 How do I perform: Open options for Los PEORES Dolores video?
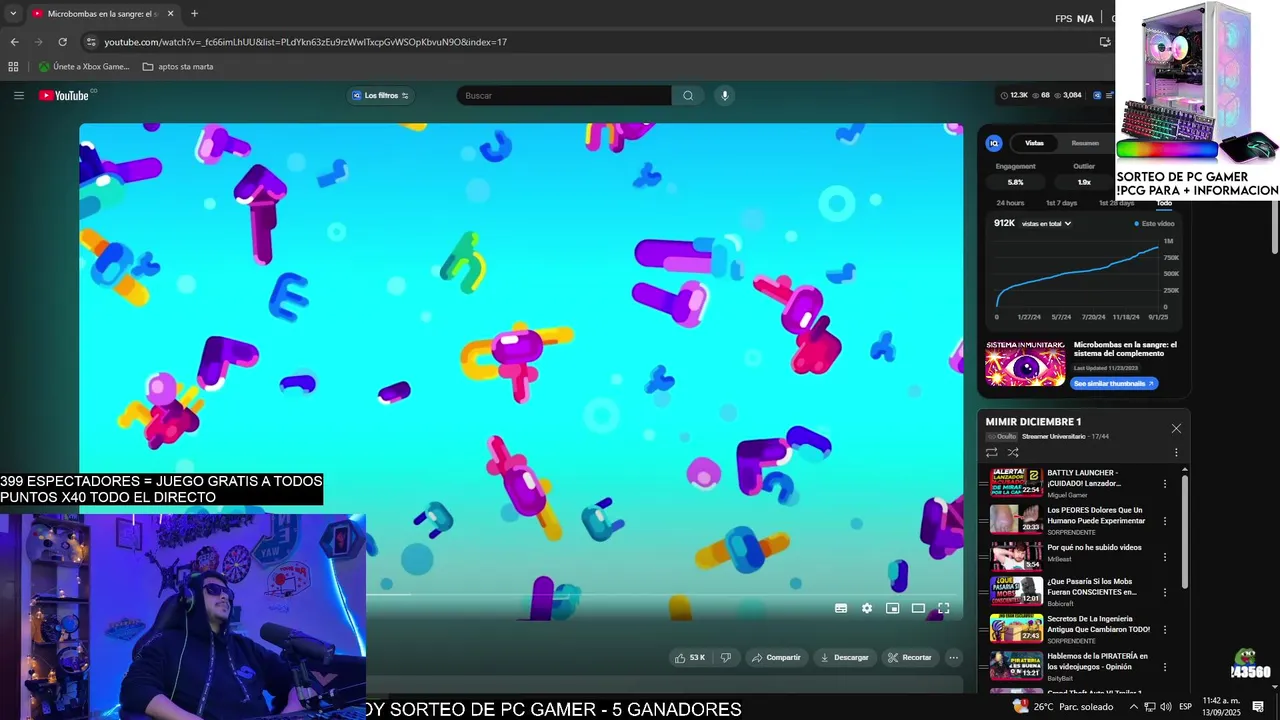pos(1165,520)
